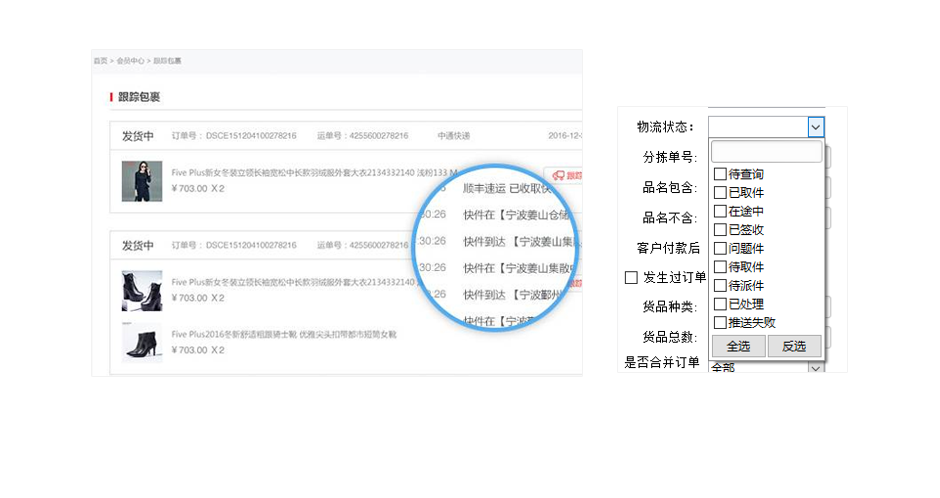Open 会员中心 breadcrumb link
This screenshot has height=498, width=940.
pos(130,61)
